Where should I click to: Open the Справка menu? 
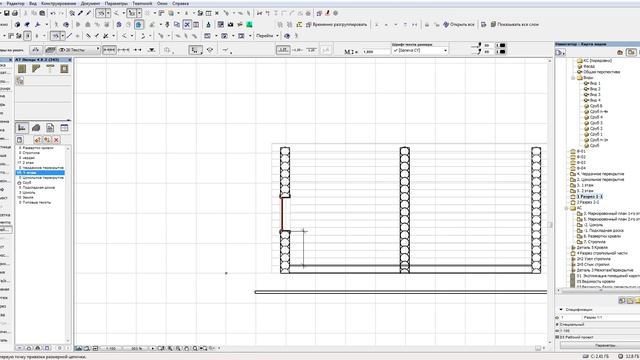180,3
